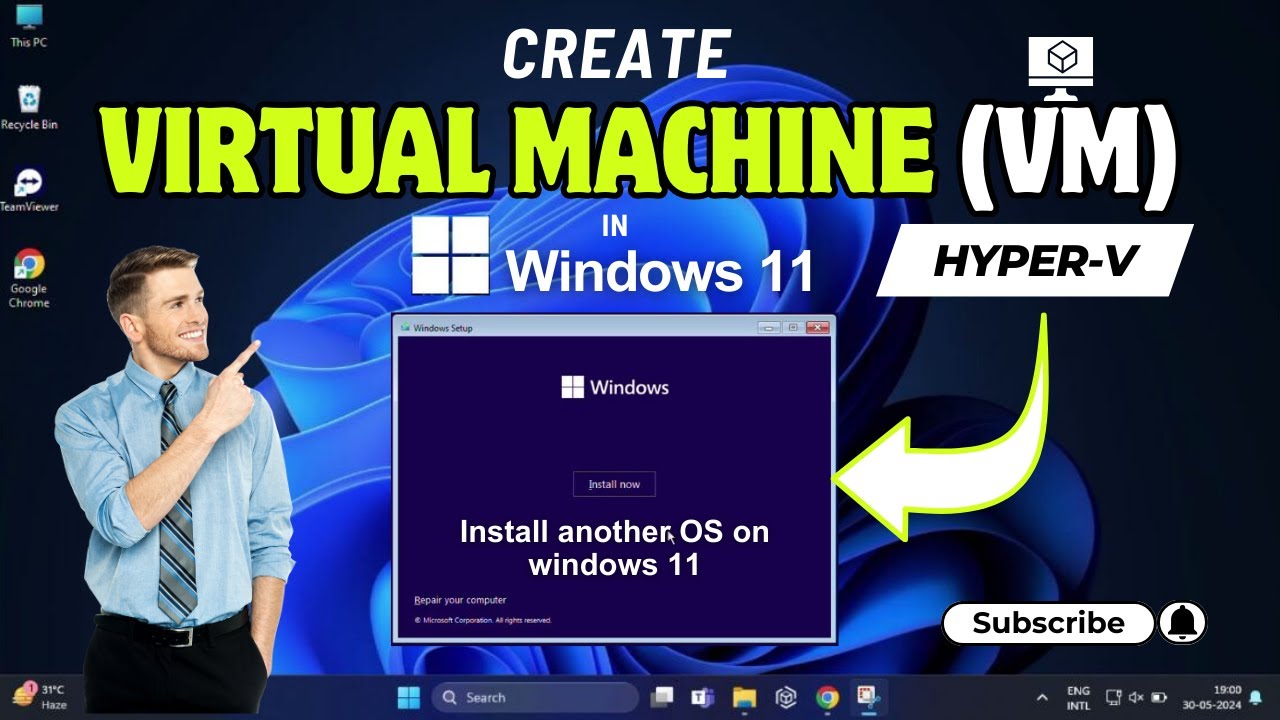Open the cube-shaped app icon on the taskbar
The width and height of the screenshot is (1280, 720).
click(785, 697)
